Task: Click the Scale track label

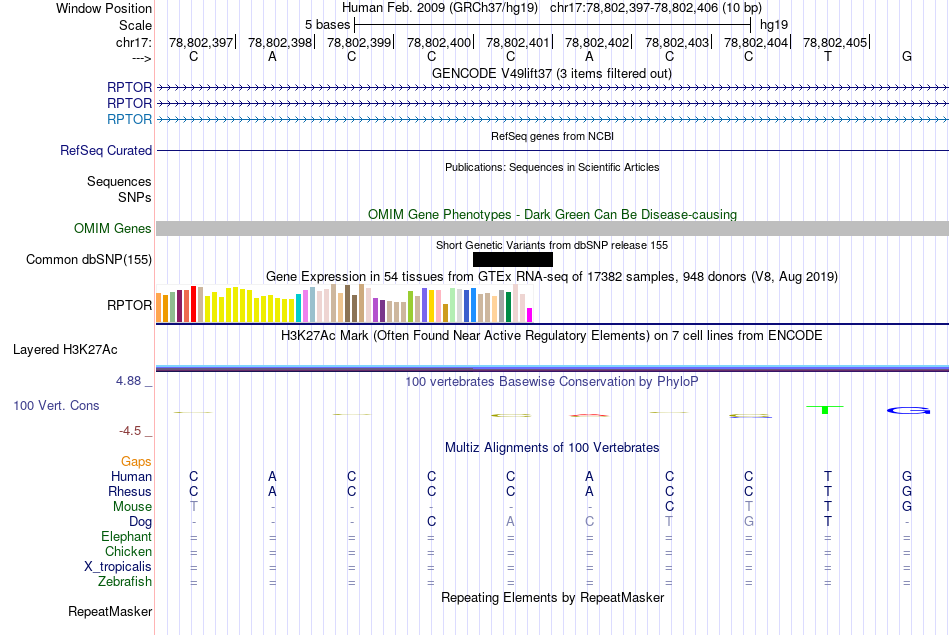Action: click(x=135, y=25)
